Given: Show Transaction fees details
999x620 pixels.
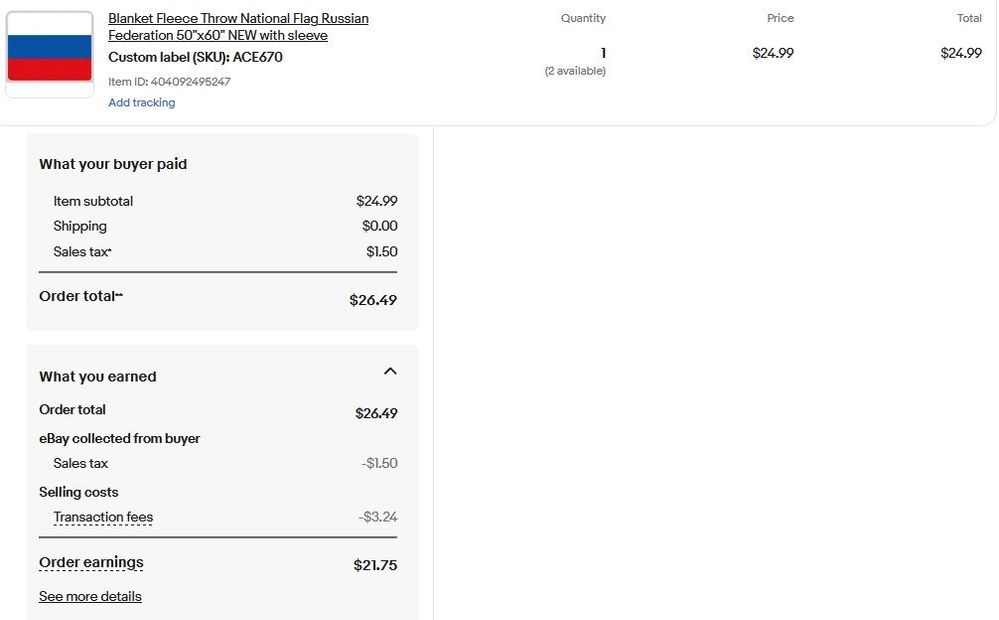Looking at the screenshot, I should pyautogui.click(x=103, y=517).
